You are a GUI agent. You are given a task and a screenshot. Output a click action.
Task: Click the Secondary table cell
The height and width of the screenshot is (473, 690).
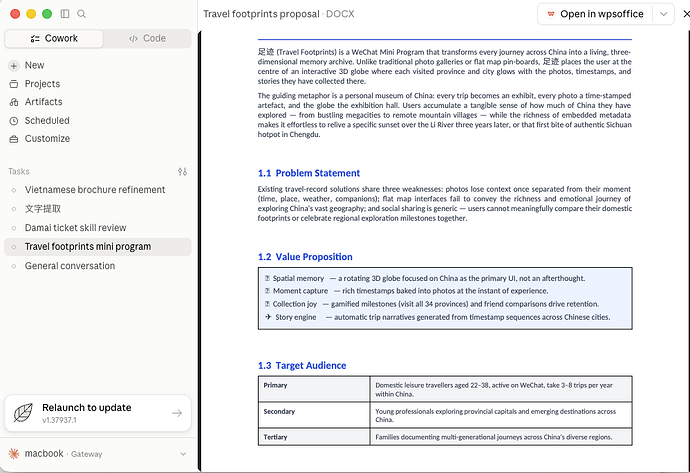click(x=314, y=415)
